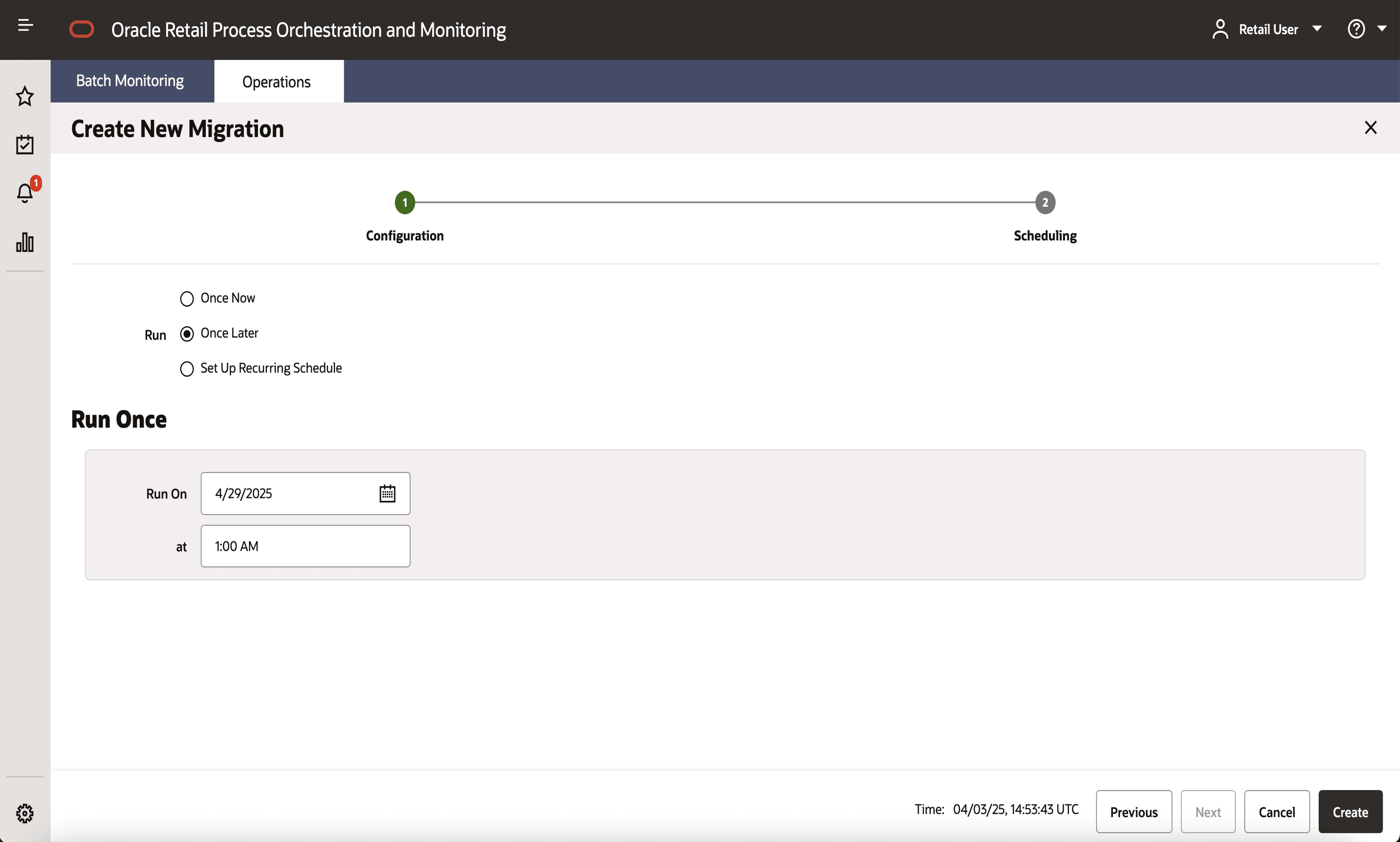Screen dimensions: 1400x842
Task: Go to Configuration step 1
Action: (405, 203)
